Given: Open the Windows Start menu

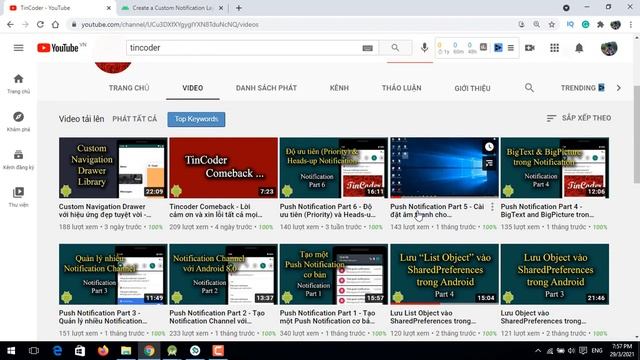Looking at the screenshot, I should pos(11,351).
